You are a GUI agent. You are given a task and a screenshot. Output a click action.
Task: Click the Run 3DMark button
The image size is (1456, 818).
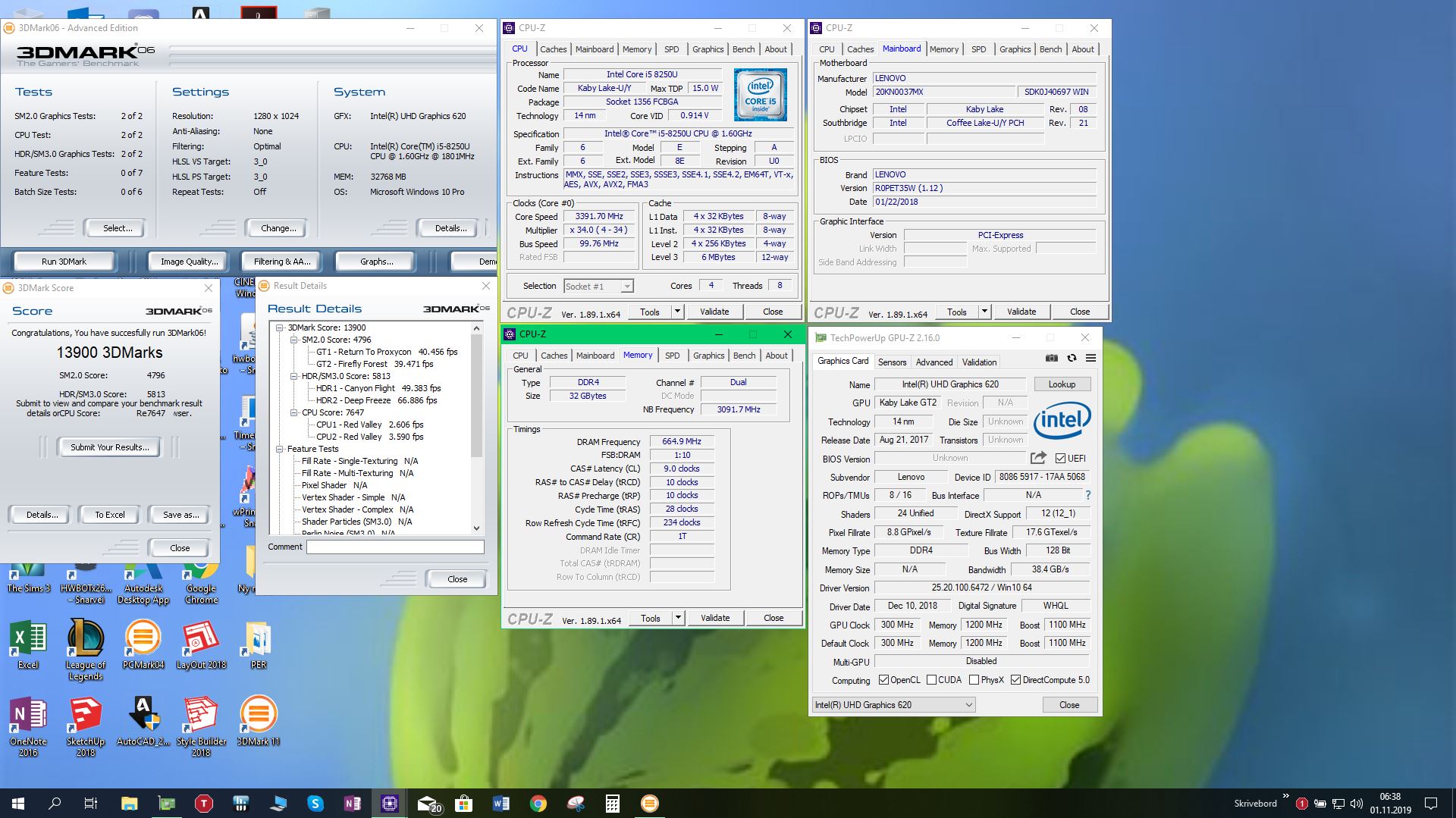tap(64, 262)
